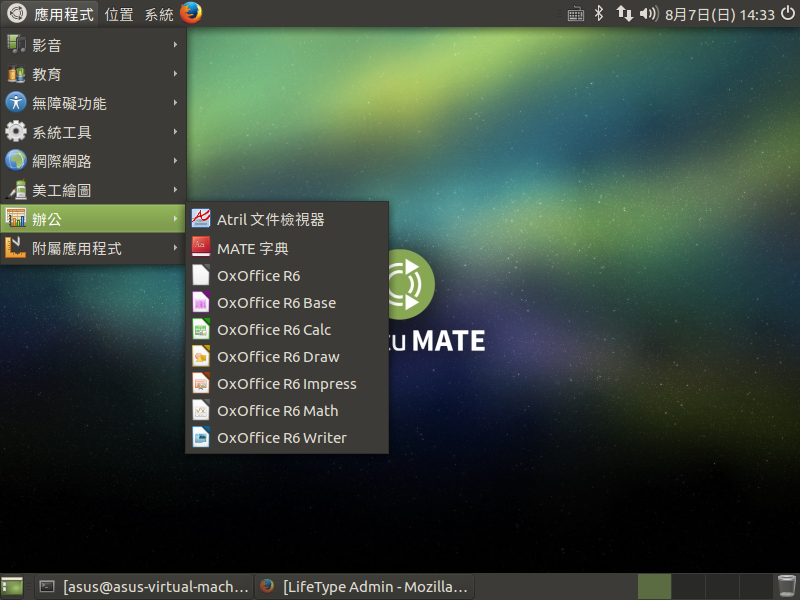Start the OxOffice R6 start center
The height and width of the screenshot is (600, 800).
(287, 276)
